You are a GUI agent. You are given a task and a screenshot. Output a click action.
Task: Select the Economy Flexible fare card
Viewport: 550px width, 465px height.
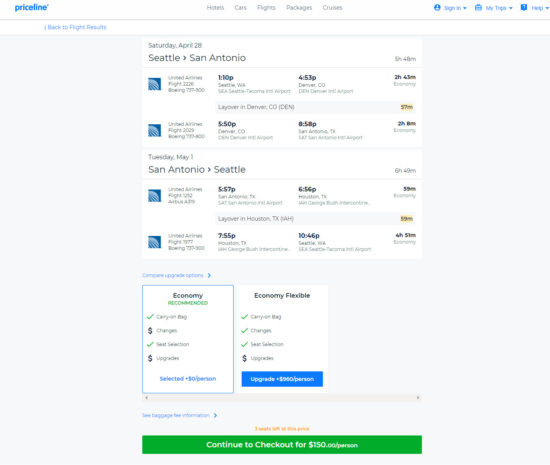point(282,339)
